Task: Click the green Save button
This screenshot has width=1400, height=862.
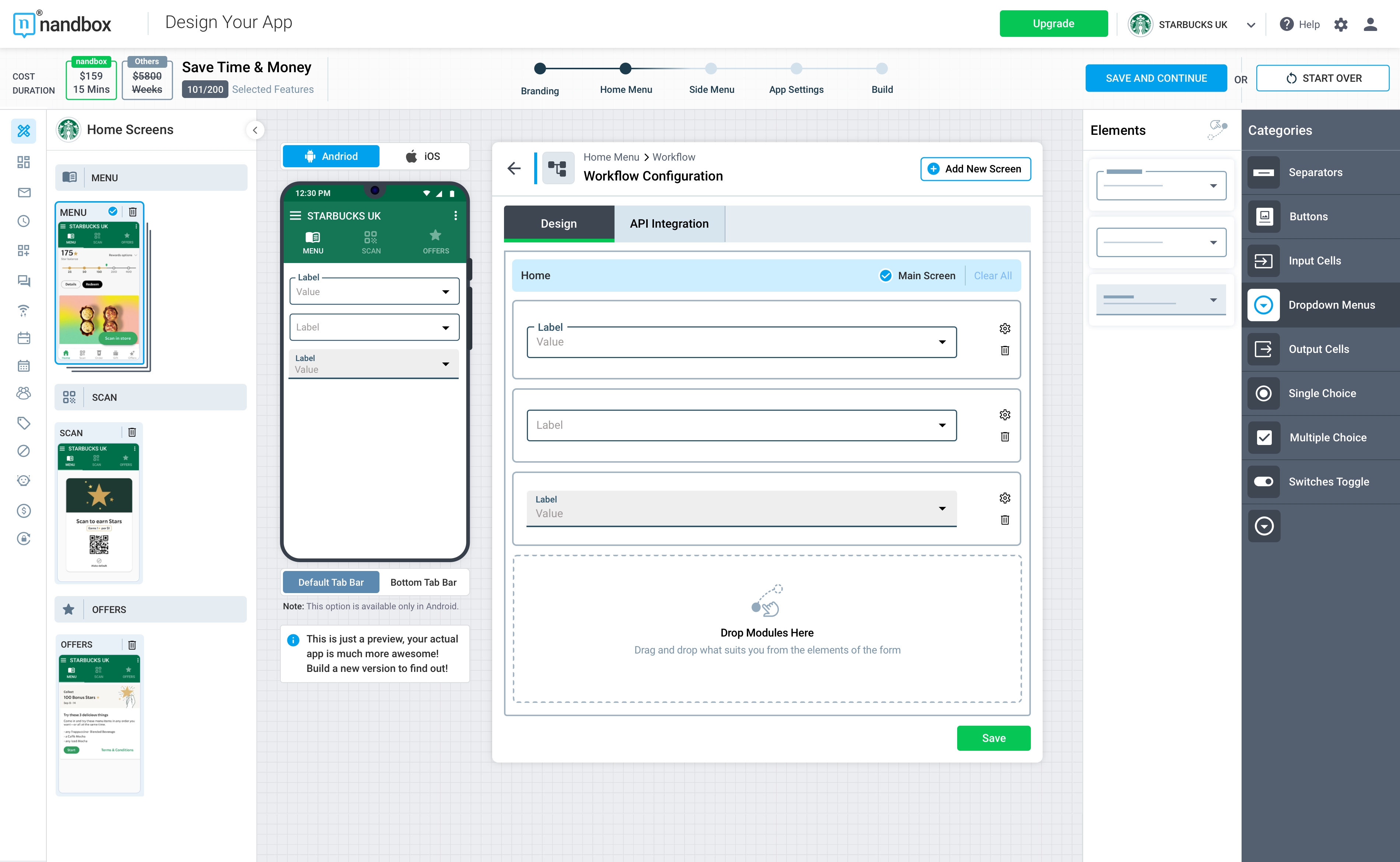Action: [994, 738]
